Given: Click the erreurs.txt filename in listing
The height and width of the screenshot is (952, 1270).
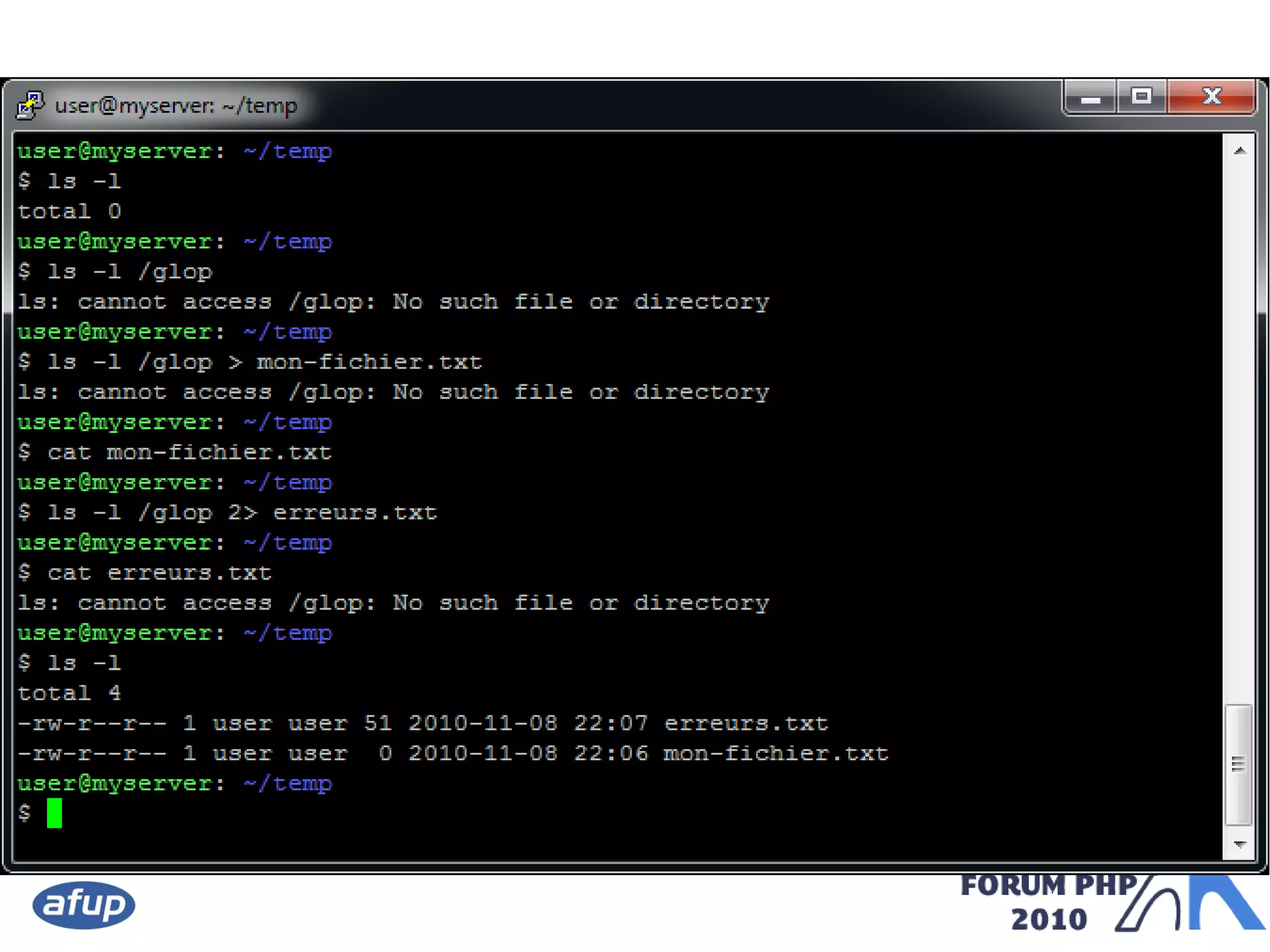Looking at the screenshot, I should click(x=746, y=723).
